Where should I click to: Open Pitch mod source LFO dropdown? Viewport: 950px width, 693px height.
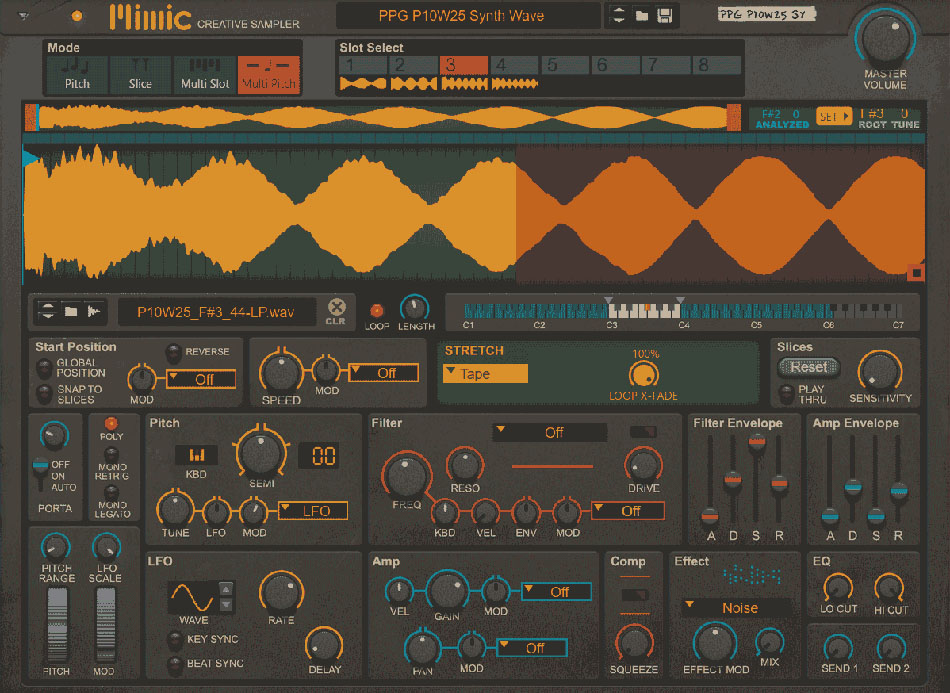click(x=313, y=511)
